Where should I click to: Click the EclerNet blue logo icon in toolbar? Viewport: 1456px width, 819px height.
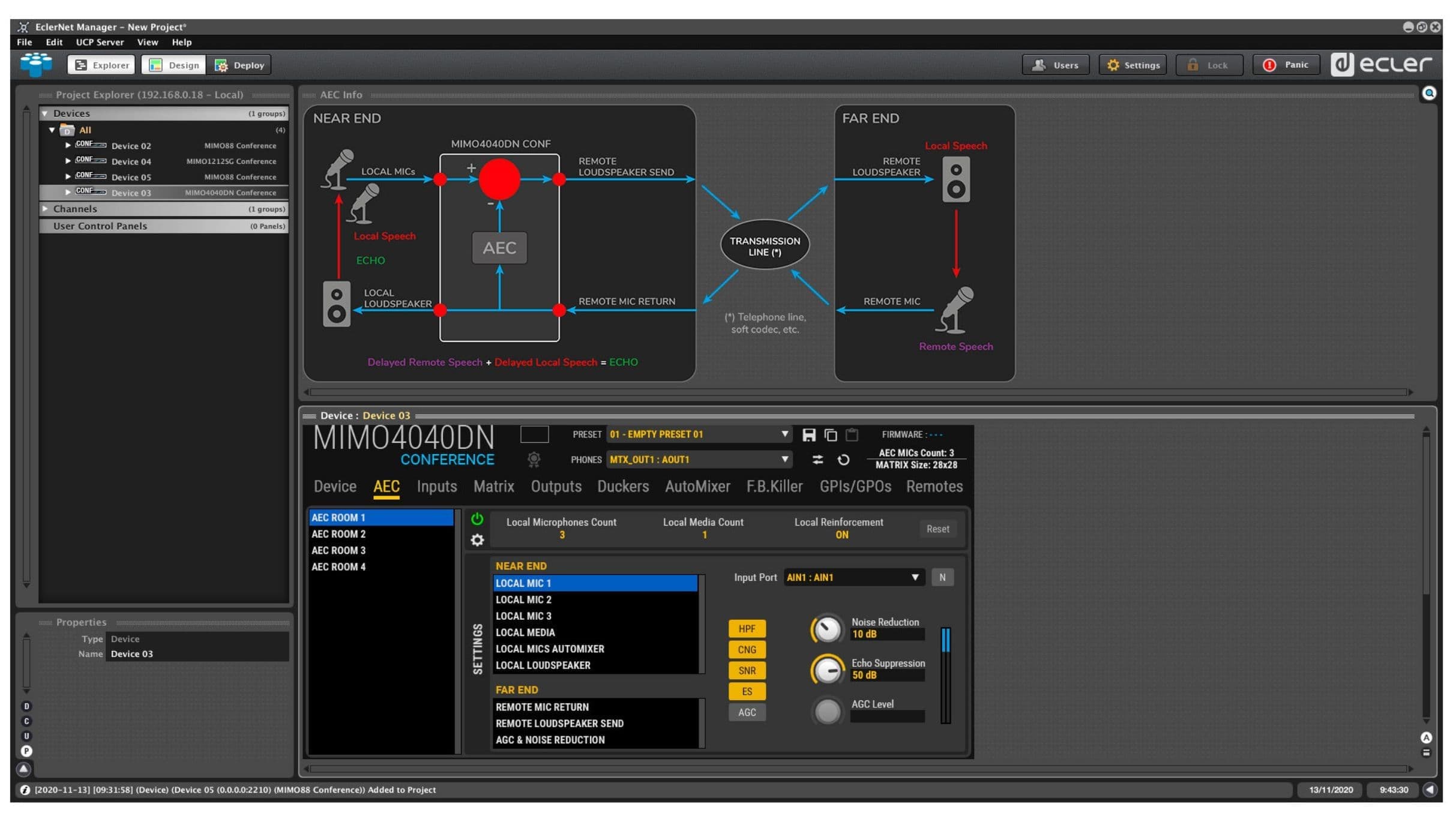click(36, 64)
